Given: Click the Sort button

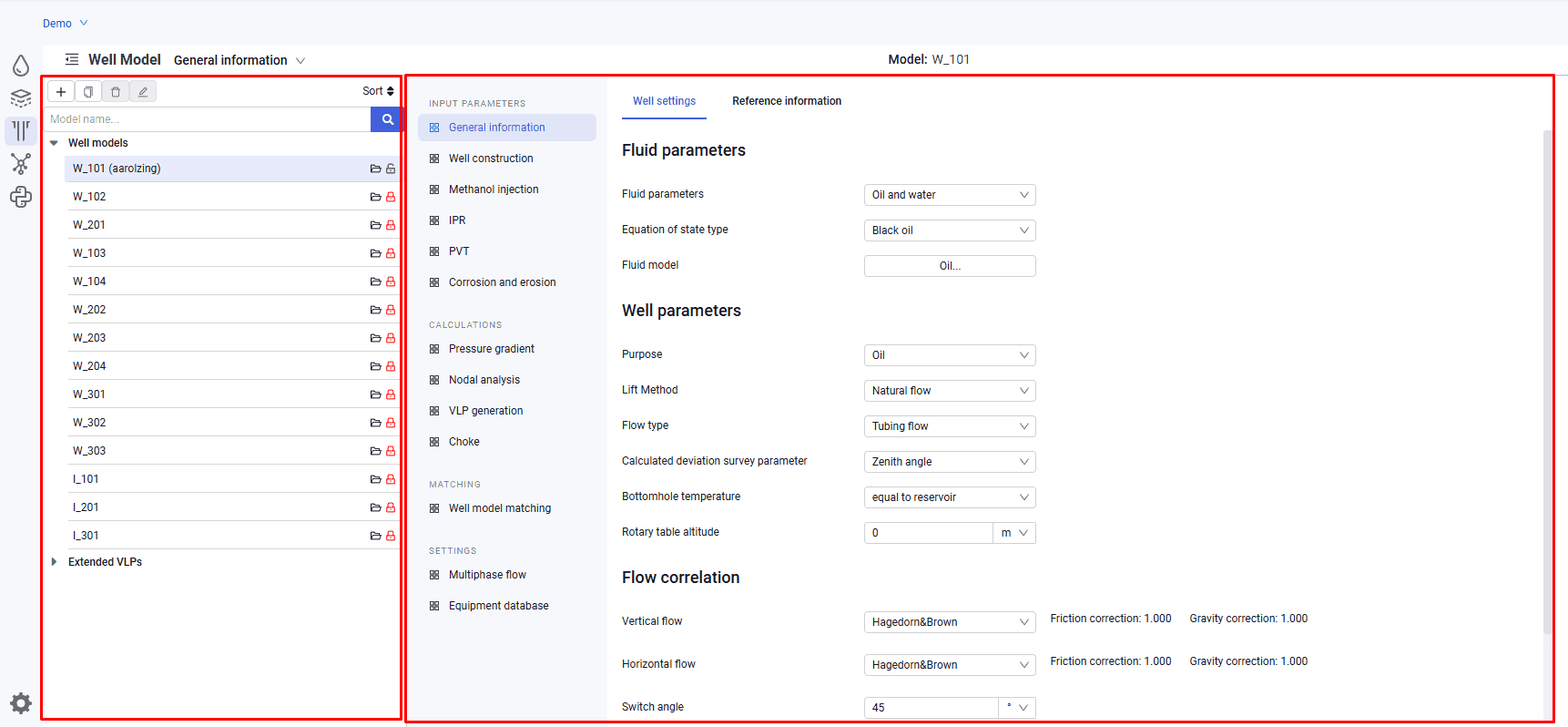Looking at the screenshot, I should (x=378, y=91).
